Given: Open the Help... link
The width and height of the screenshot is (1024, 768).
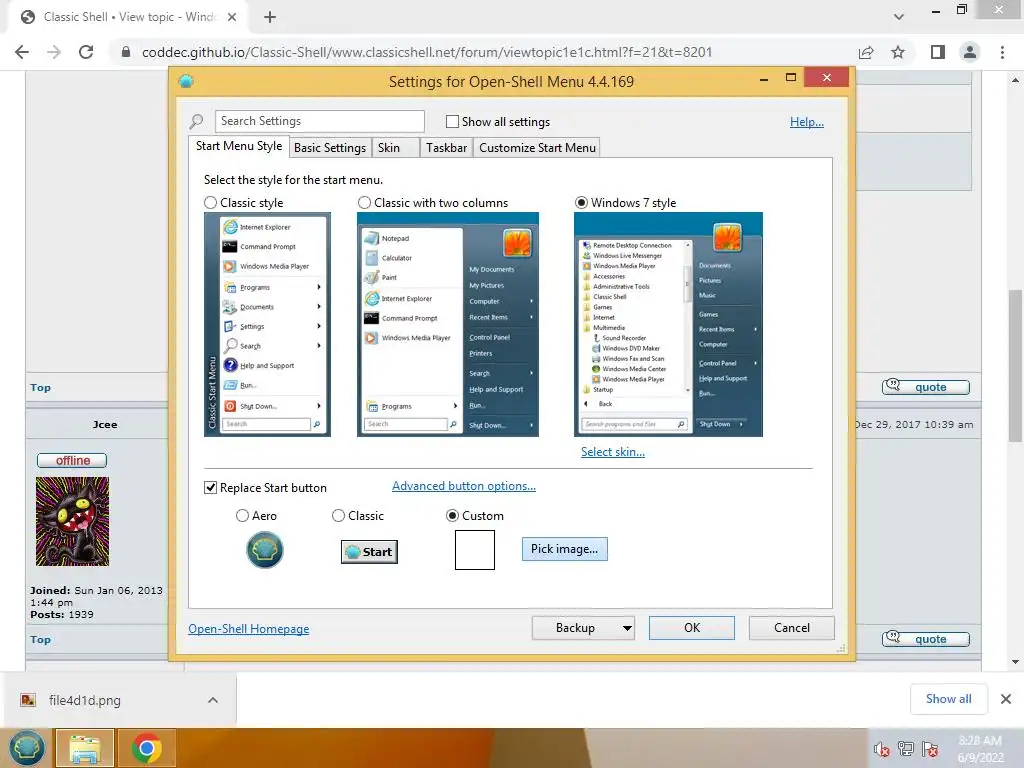Looking at the screenshot, I should coord(807,121).
